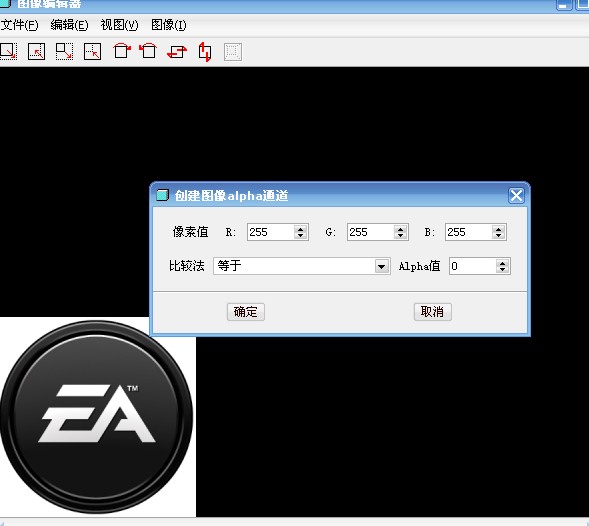Click the Alpha值 label
589x526 pixels.
point(419,266)
